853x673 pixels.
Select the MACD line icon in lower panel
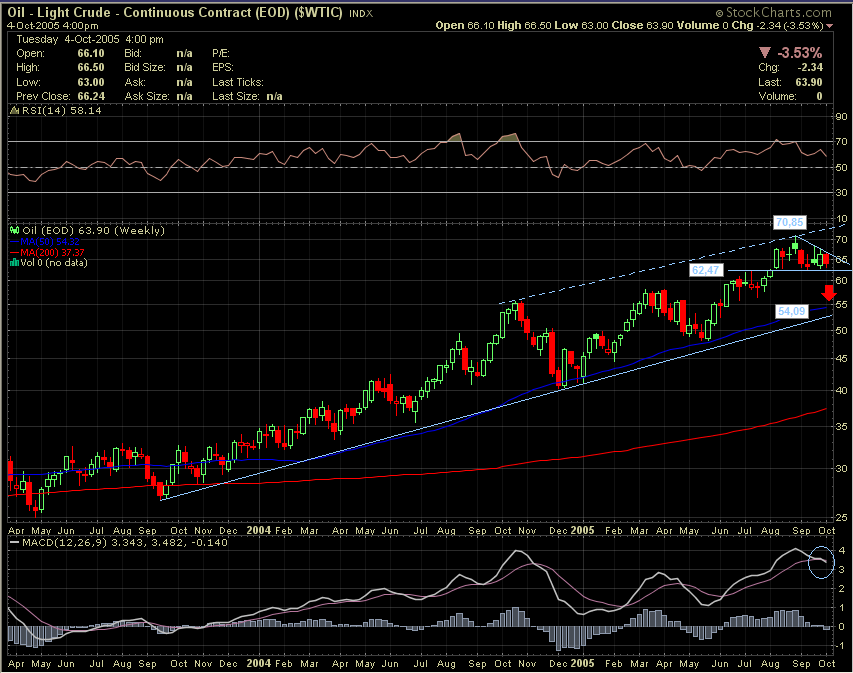(x=13, y=545)
